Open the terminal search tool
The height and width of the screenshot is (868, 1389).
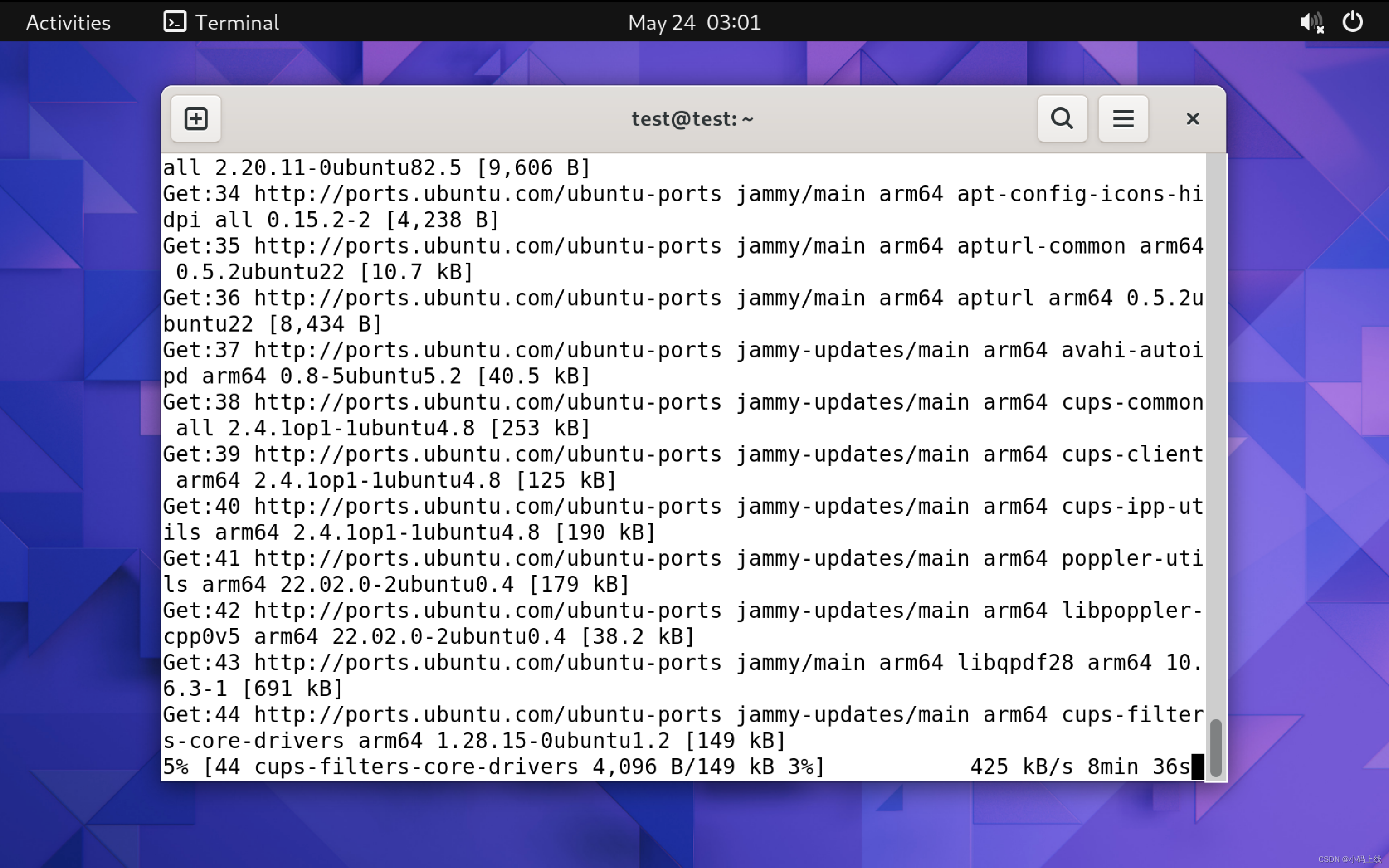coord(1062,119)
